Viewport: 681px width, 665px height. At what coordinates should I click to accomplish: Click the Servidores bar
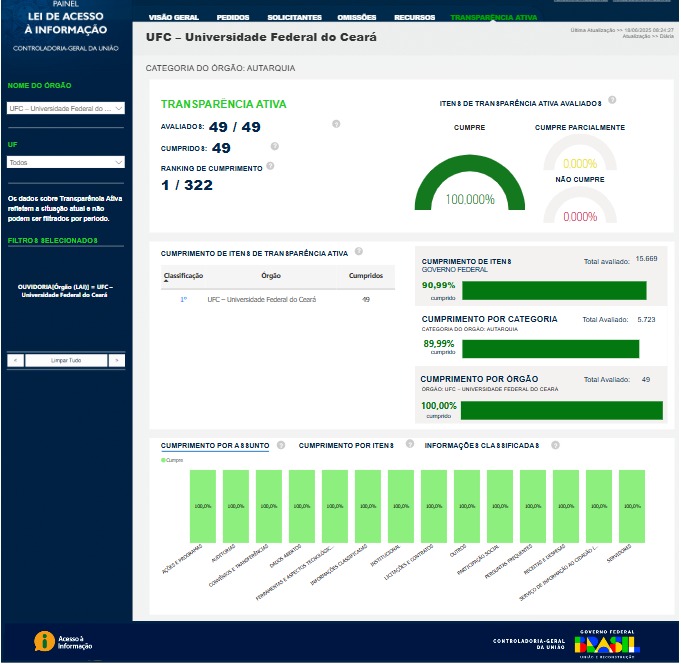click(632, 506)
